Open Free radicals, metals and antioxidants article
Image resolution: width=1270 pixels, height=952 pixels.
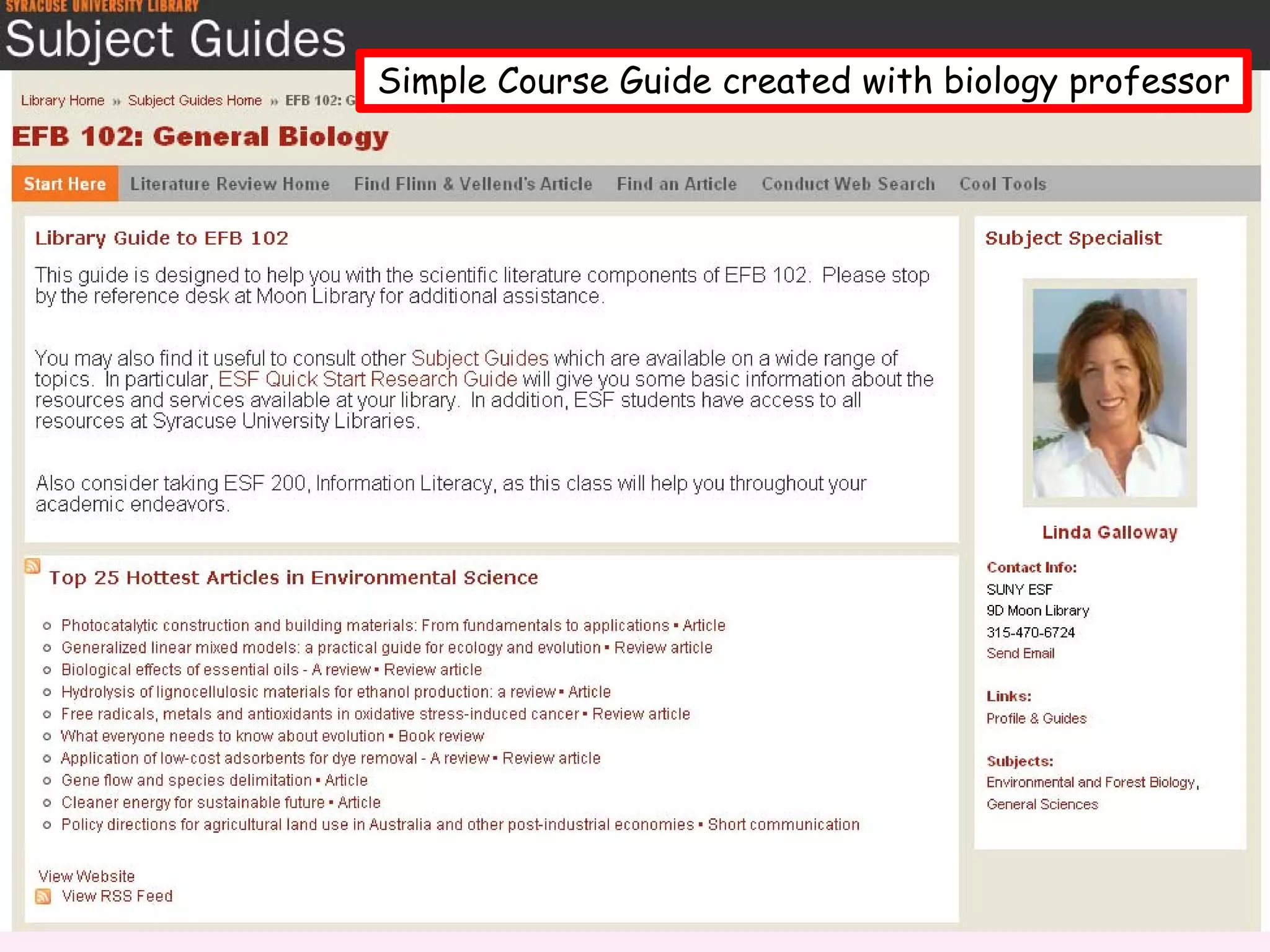pos(376,714)
